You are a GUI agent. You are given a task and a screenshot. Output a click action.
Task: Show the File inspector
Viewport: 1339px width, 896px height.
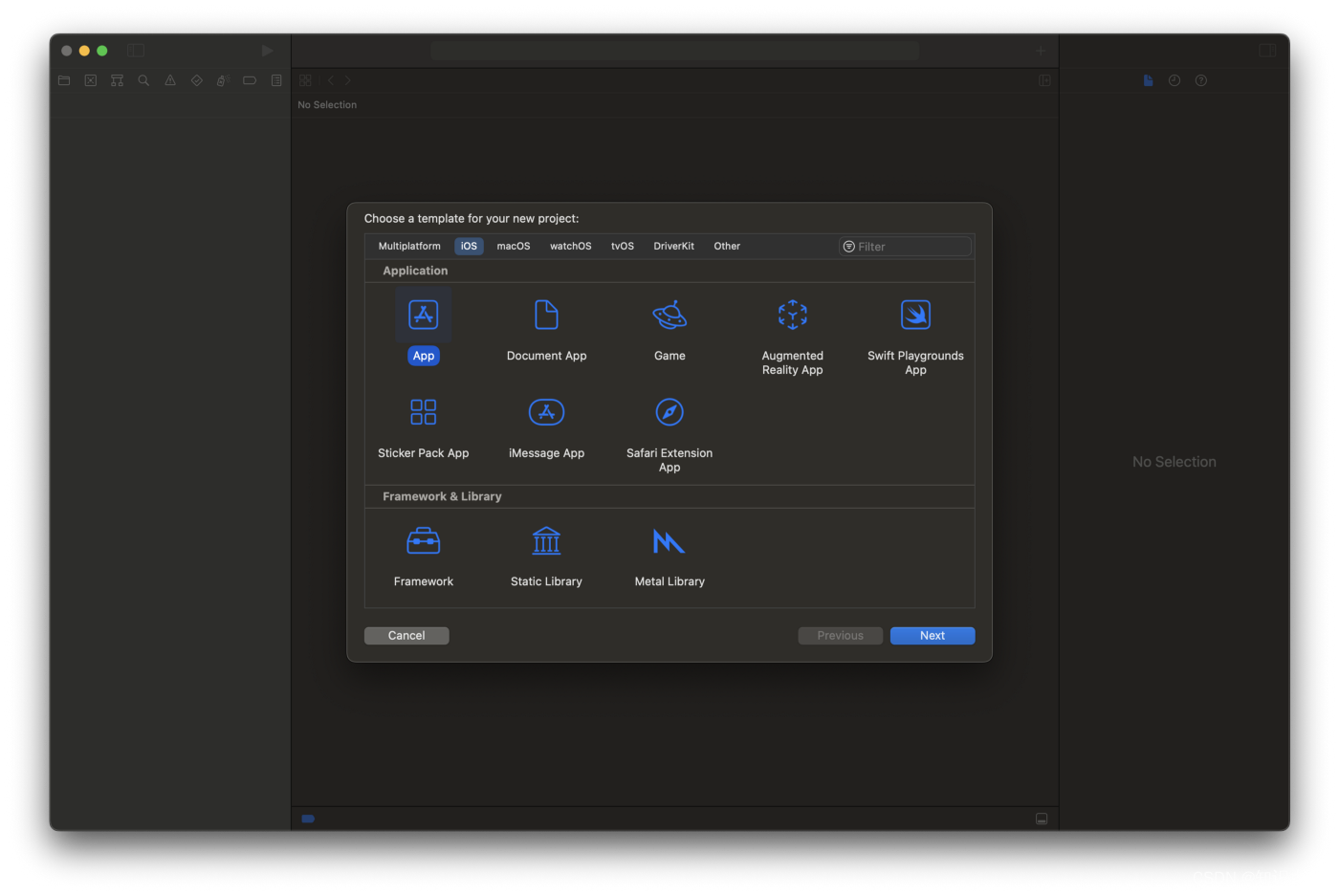(1148, 80)
